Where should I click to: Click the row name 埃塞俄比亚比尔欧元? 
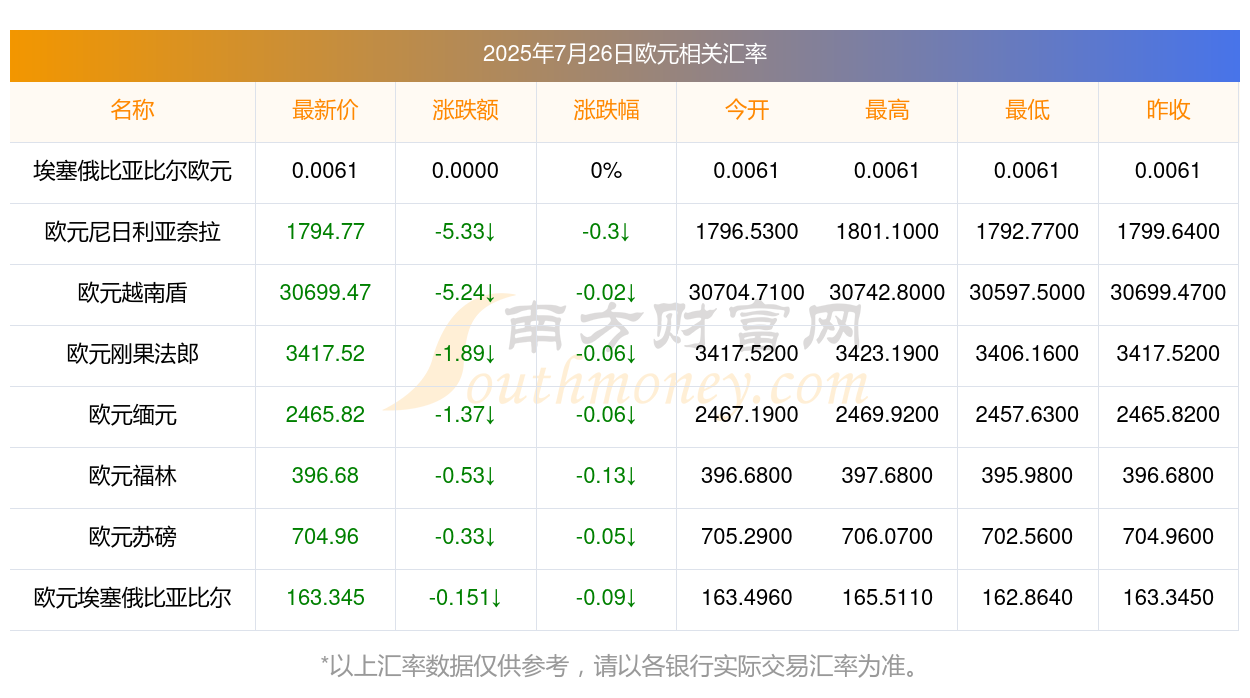pos(132,171)
